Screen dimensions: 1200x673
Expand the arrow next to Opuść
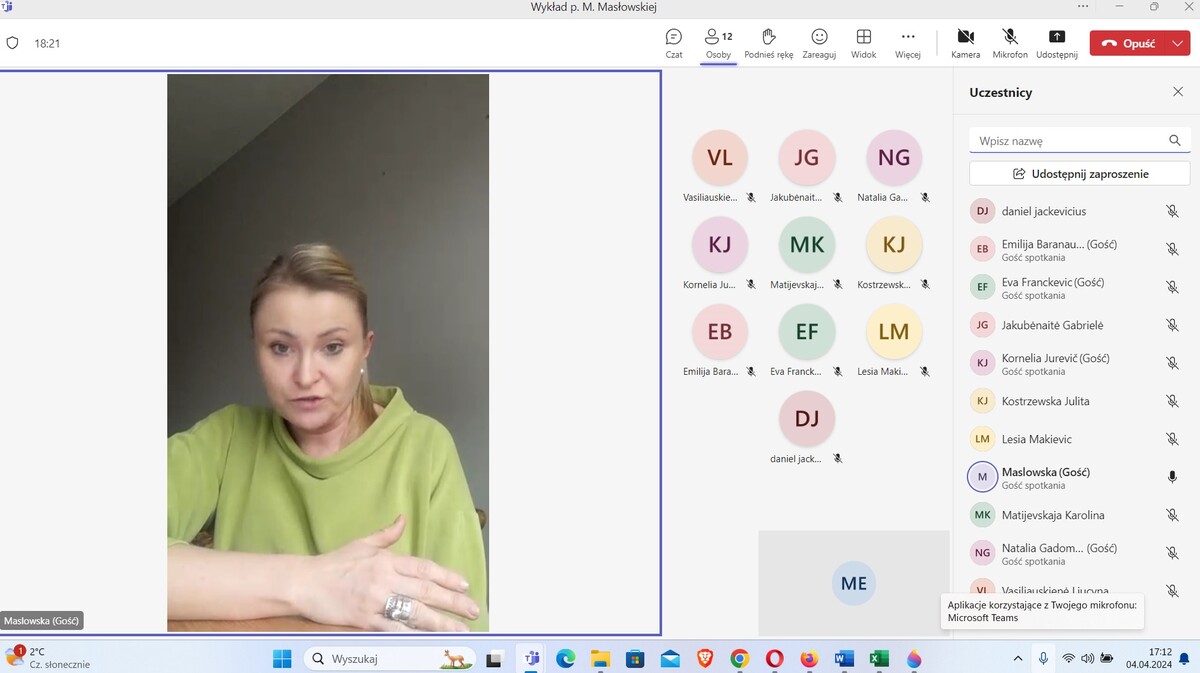(1178, 43)
